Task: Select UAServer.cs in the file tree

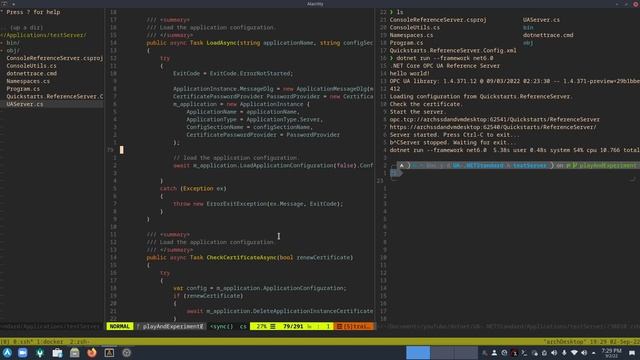Action: (24, 104)
